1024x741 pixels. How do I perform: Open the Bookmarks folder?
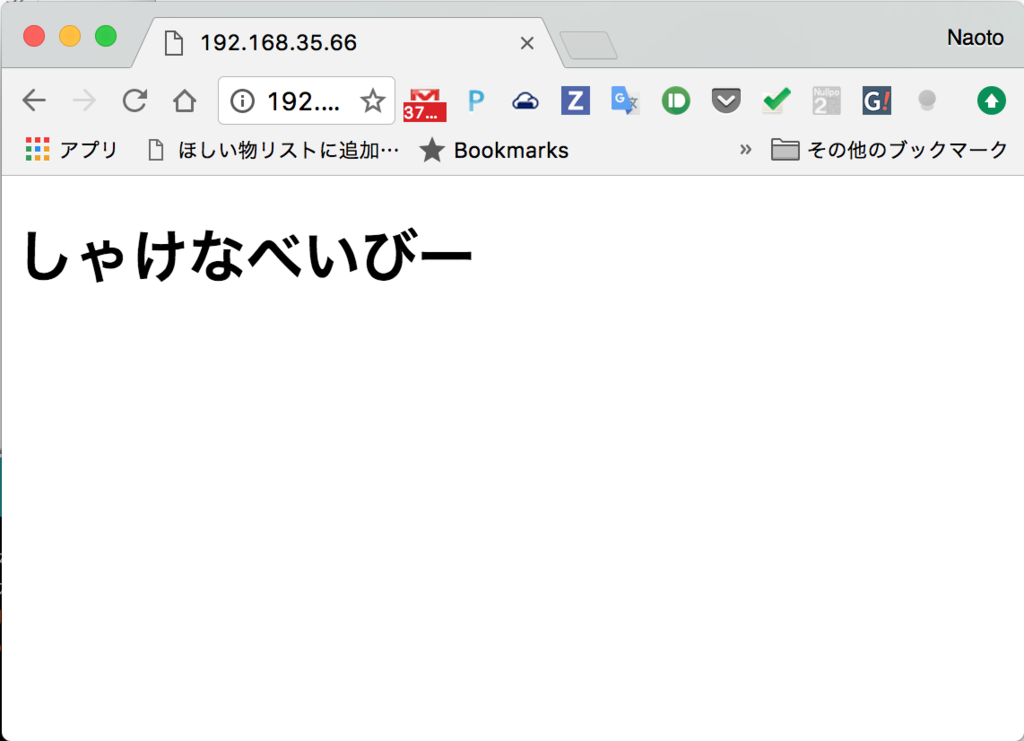[494, 150]
